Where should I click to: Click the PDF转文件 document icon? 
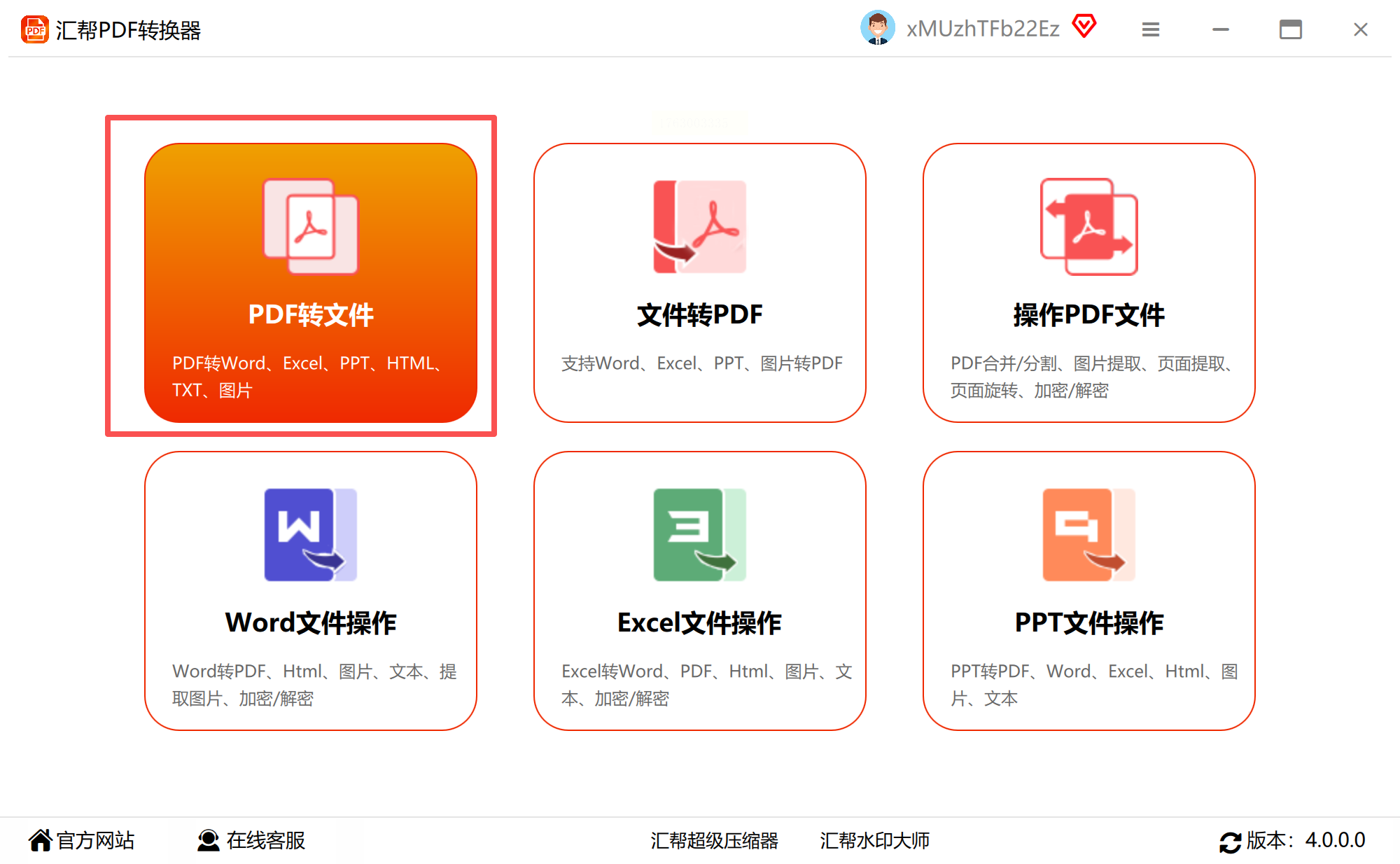point(310,226)
